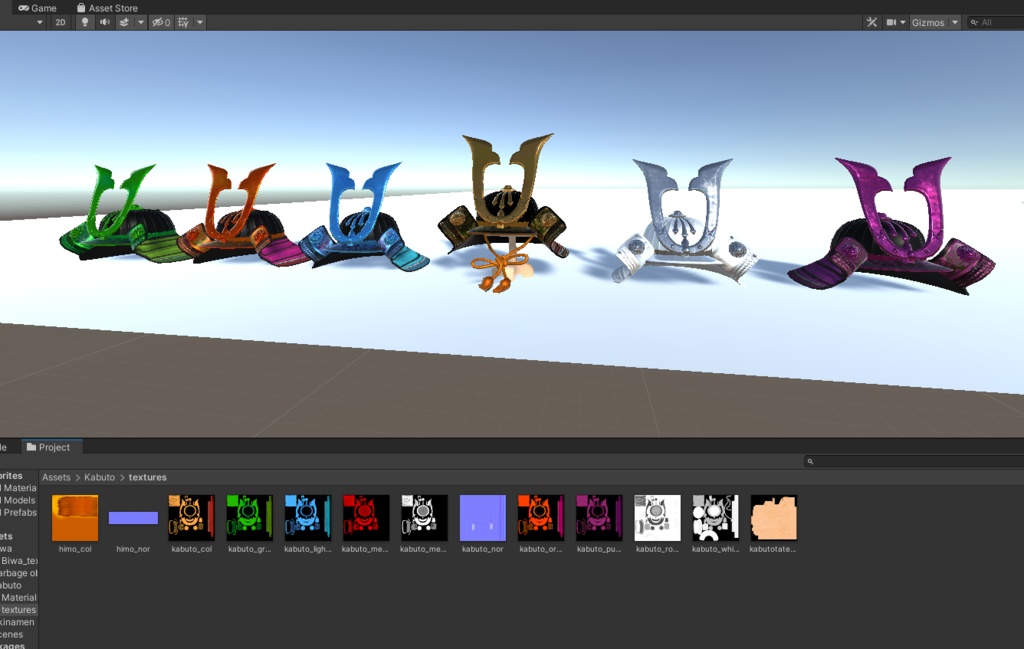
Task: Select Material folder in tree
Action: click(x=18, y=597)
